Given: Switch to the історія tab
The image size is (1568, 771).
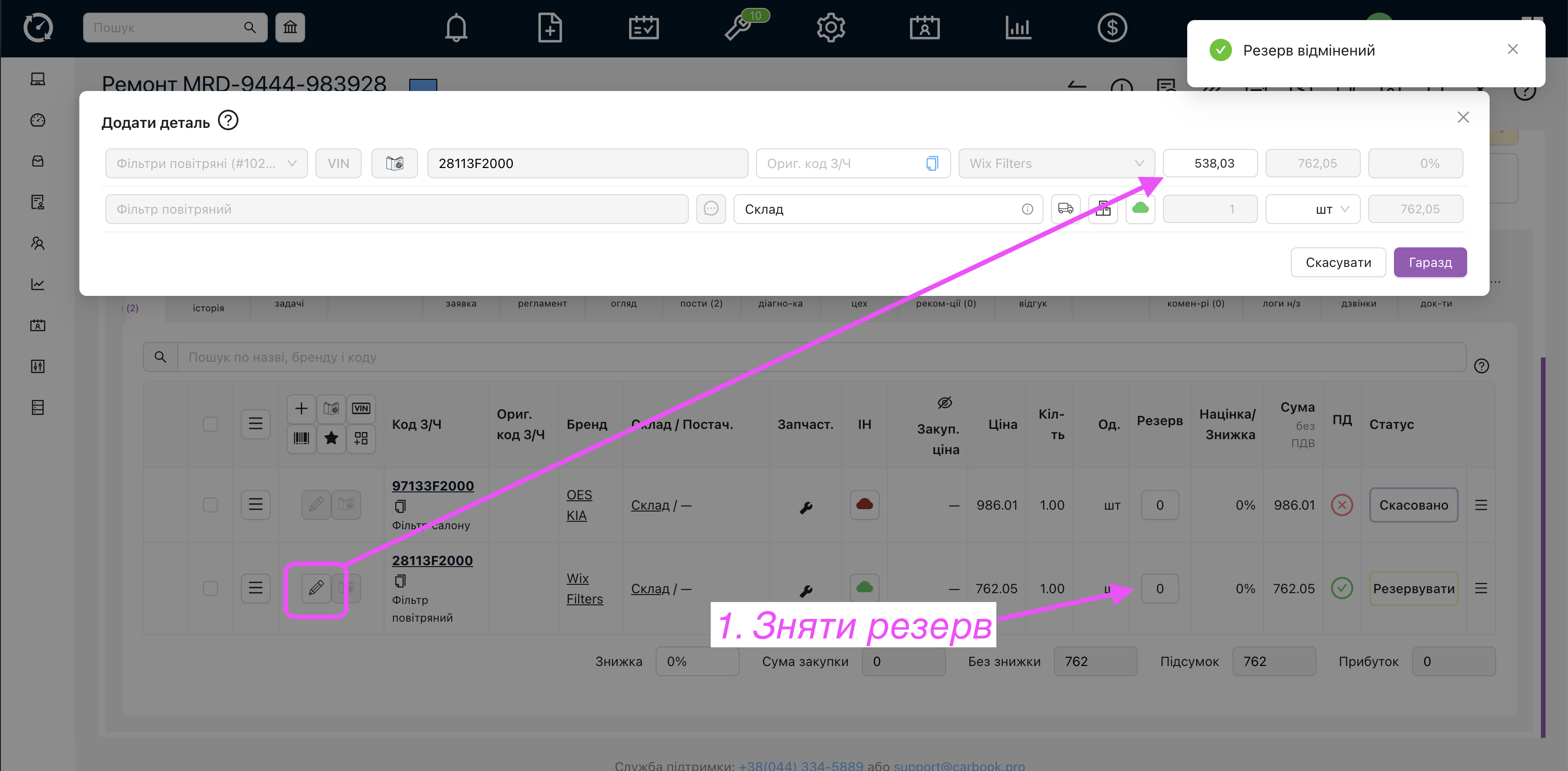Looking at the screenshot, I should (x=208, y=308).
